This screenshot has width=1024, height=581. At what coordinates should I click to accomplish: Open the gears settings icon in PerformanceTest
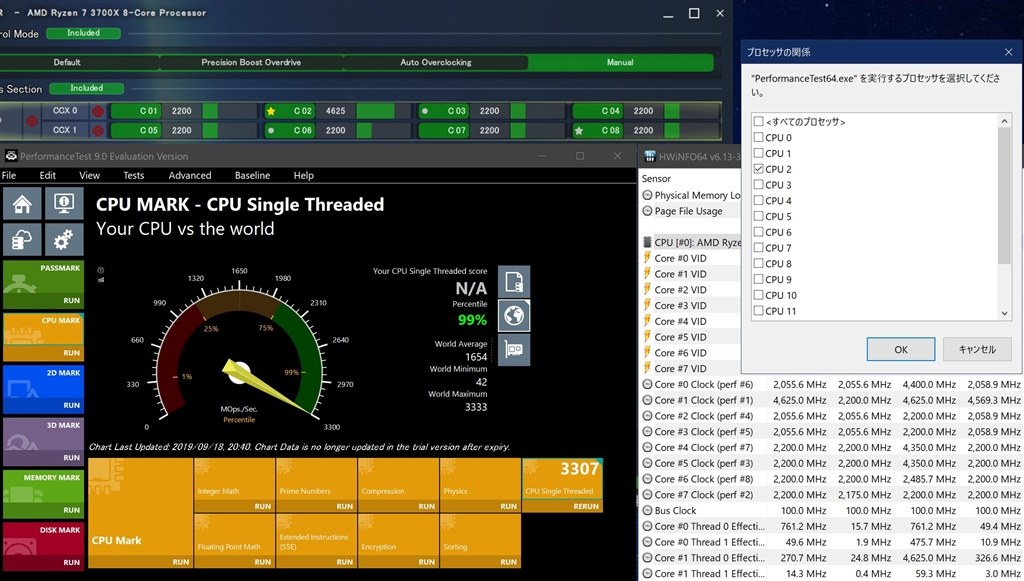[64, 240]
